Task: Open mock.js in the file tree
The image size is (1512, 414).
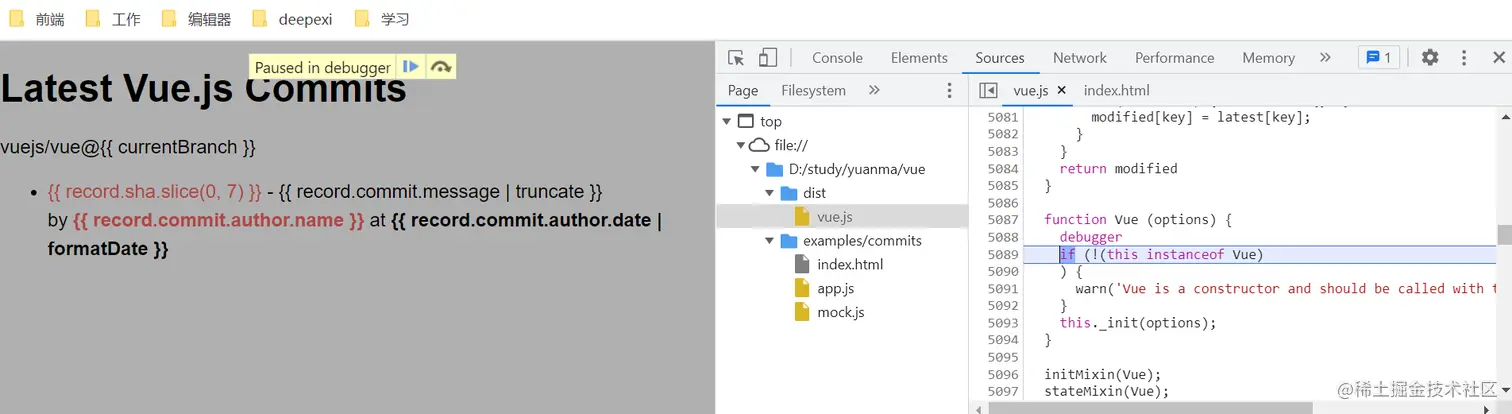Action: point(842,313)
